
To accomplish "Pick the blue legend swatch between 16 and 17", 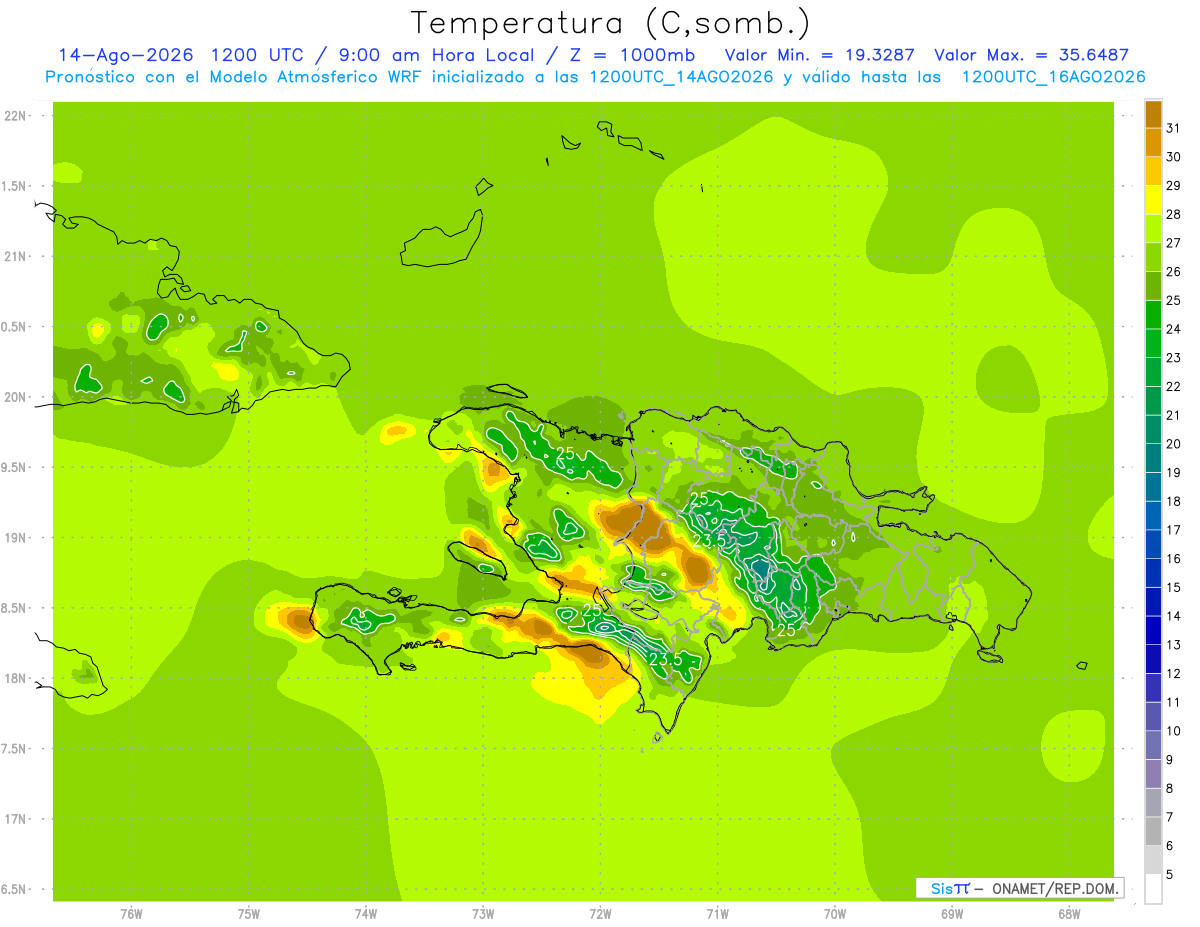I will (1153, 544).
